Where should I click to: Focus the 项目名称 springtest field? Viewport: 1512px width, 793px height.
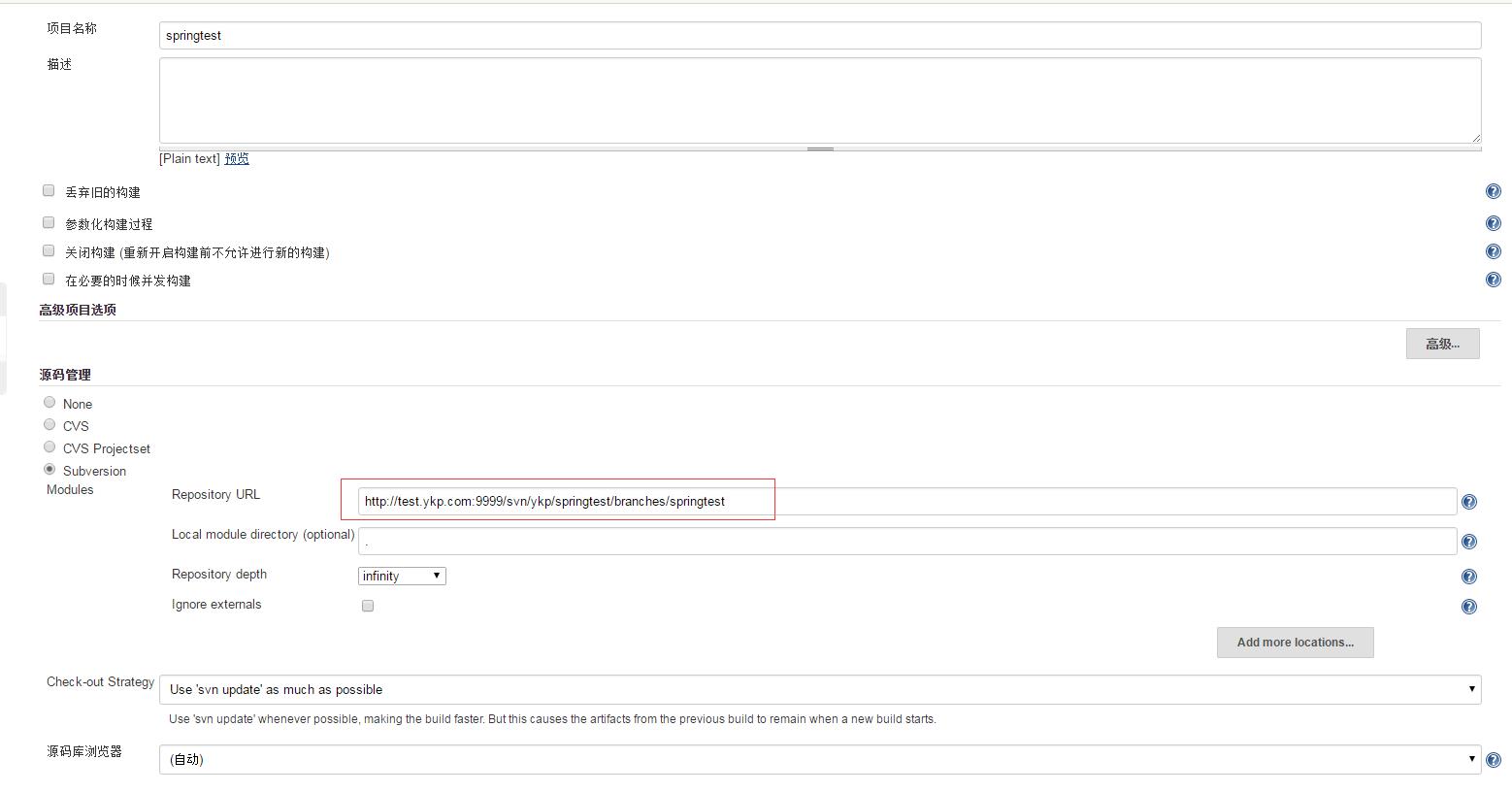click(x=820, y=35)
